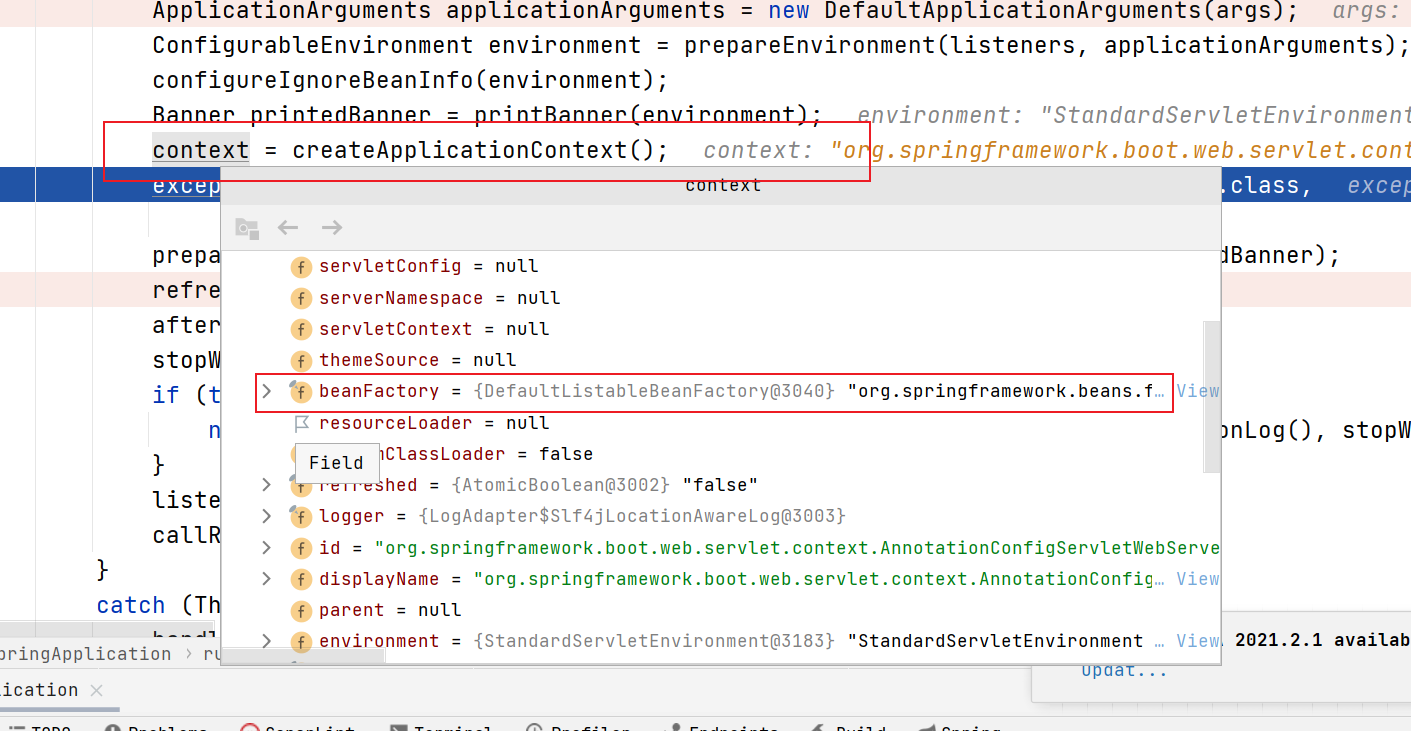Screen dimensions: 1411x731
Task: Click the field icon beside parent
Action: point(301,610)
